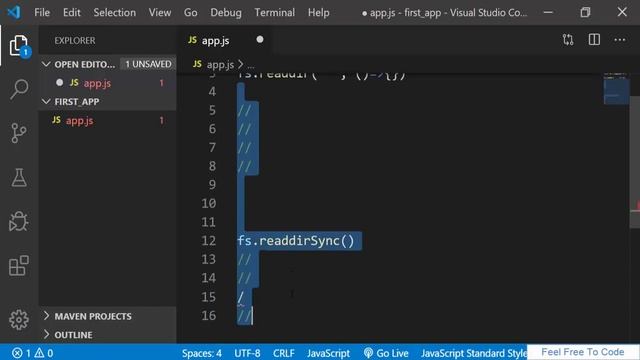Open the Terminal menu

(274, 12)
